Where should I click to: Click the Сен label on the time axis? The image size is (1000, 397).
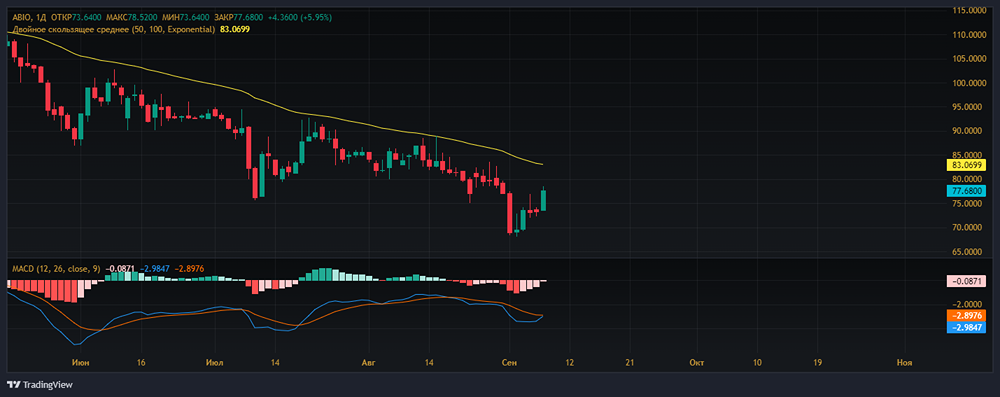click(x=509, y=362)
